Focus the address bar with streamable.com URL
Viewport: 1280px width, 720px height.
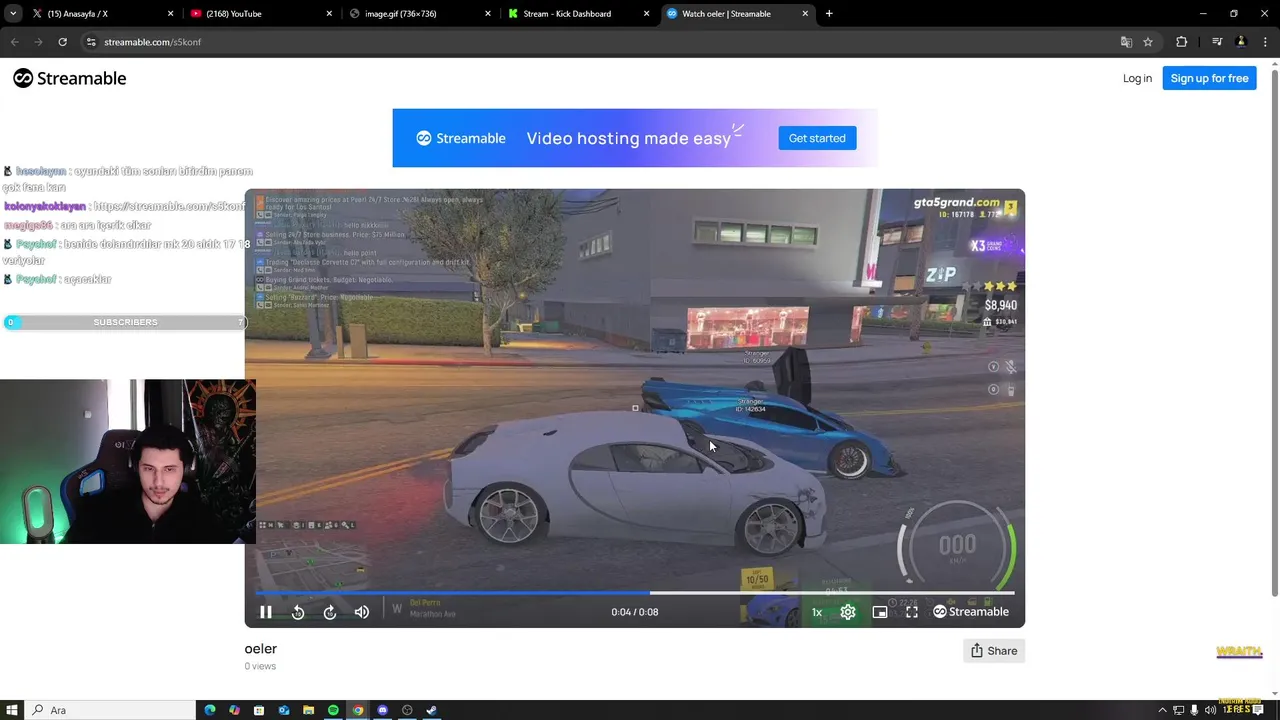[600, 42]
